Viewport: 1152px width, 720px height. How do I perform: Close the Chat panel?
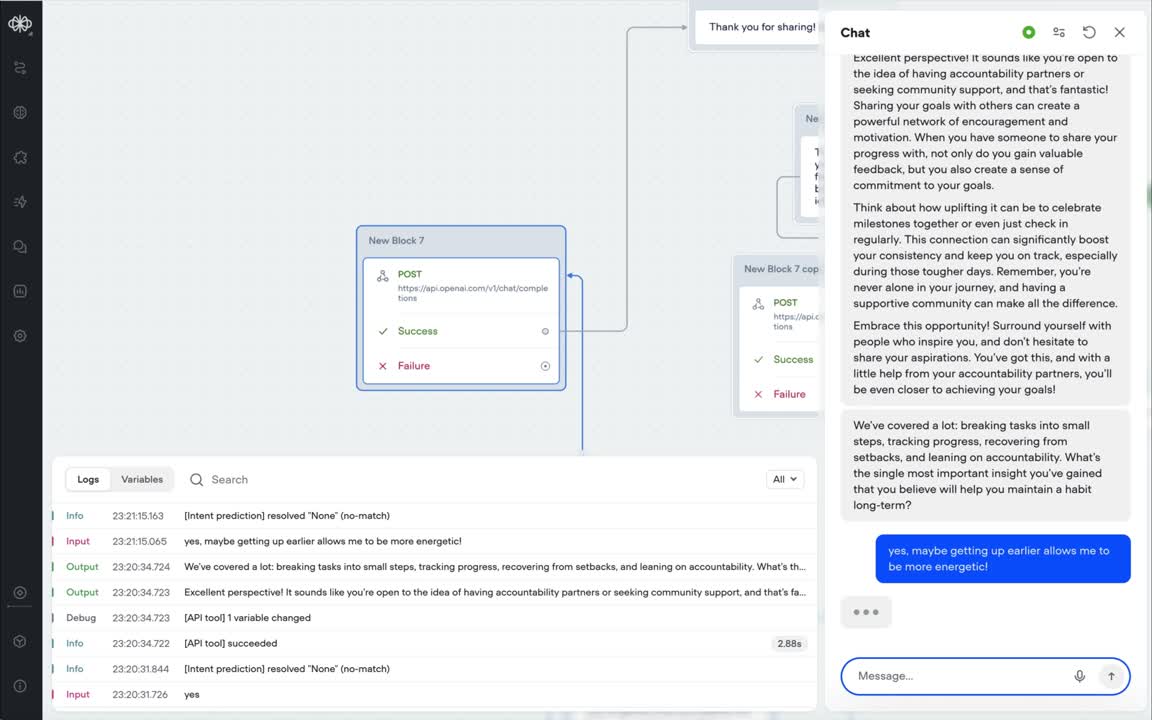(x=1119, y=32)
